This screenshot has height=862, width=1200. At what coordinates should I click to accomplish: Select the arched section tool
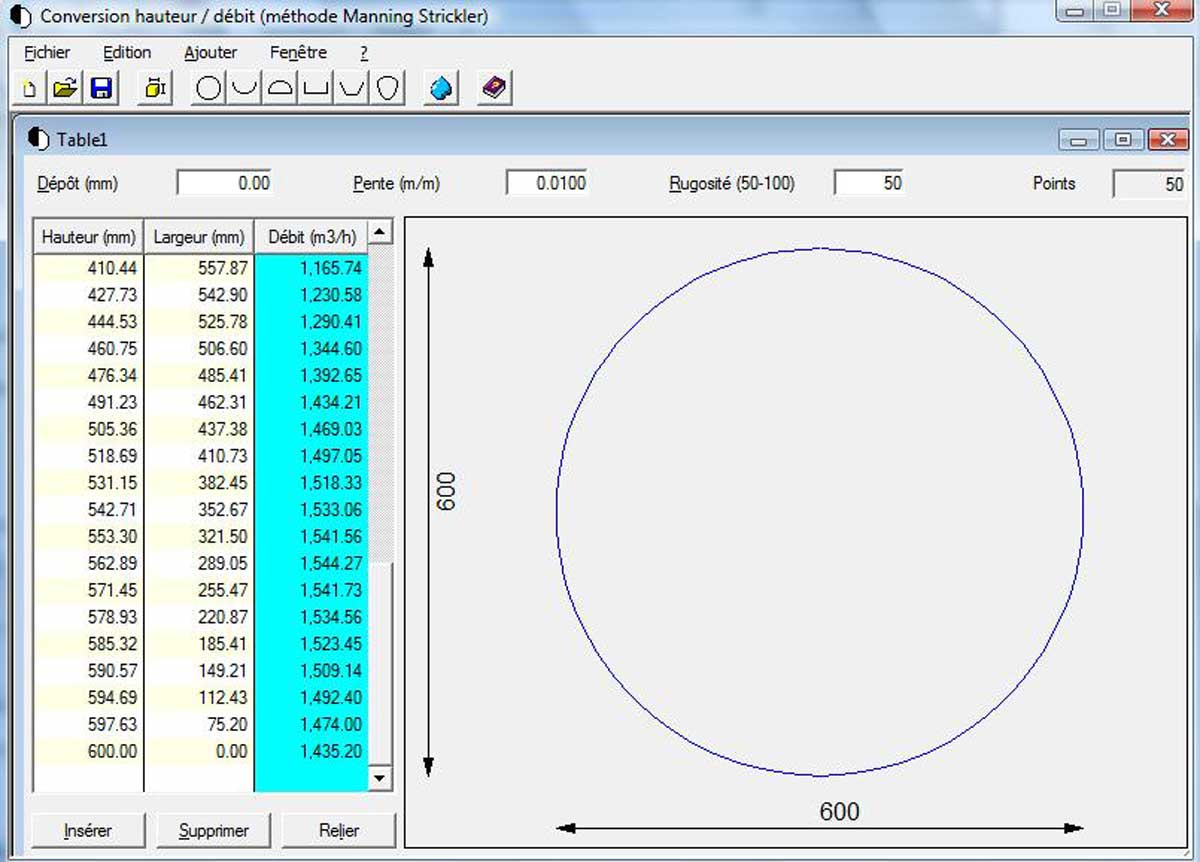tap(280, 87)
